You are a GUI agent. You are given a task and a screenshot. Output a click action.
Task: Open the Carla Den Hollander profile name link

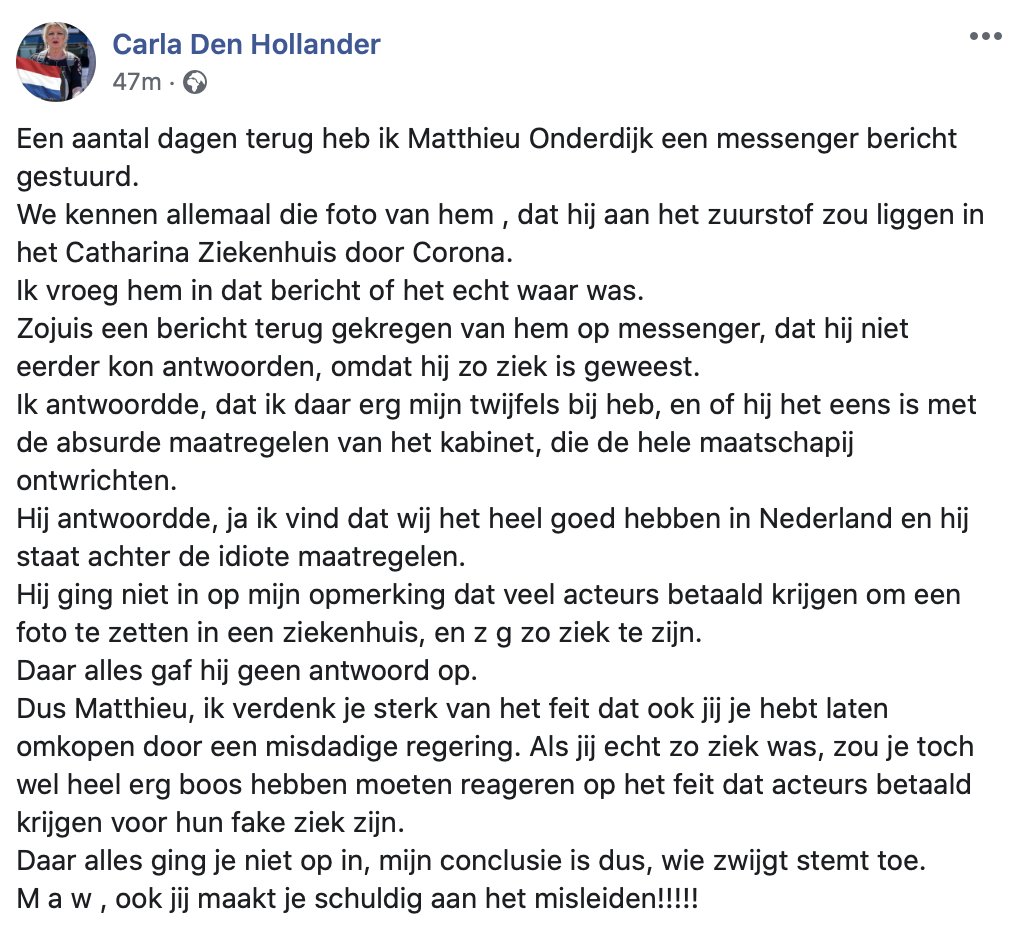pyautogui.click(x=246, y=44)
